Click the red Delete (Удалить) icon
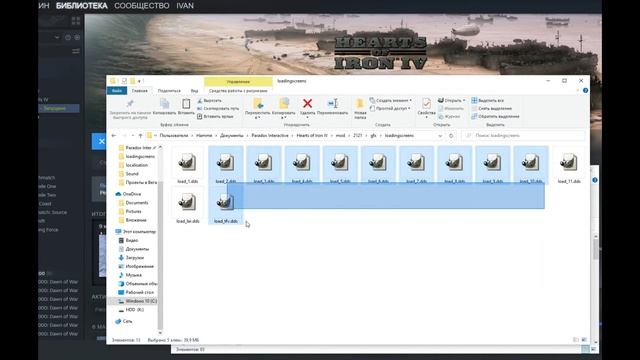The width and height of the screenshot is (640, 360). (x=307, y=103)
